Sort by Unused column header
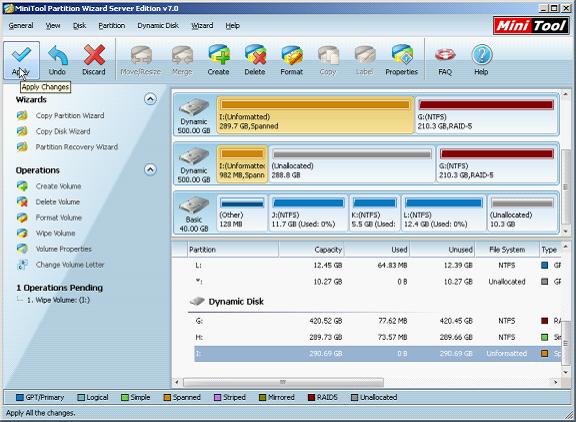Screen dimensions: 576x422 click(442, 250)
